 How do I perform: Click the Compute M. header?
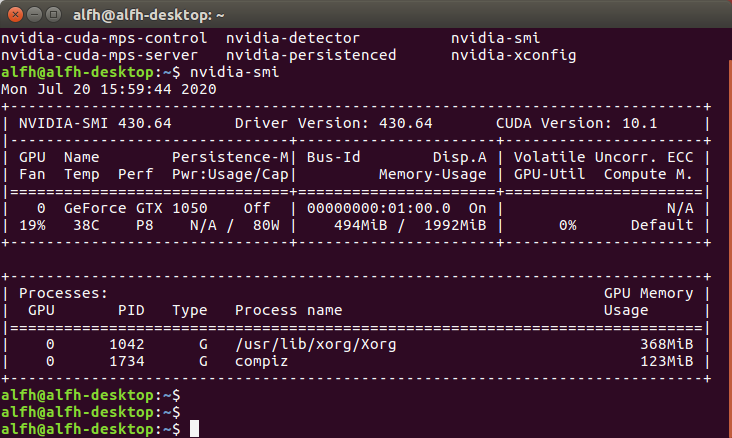(648, 174)
